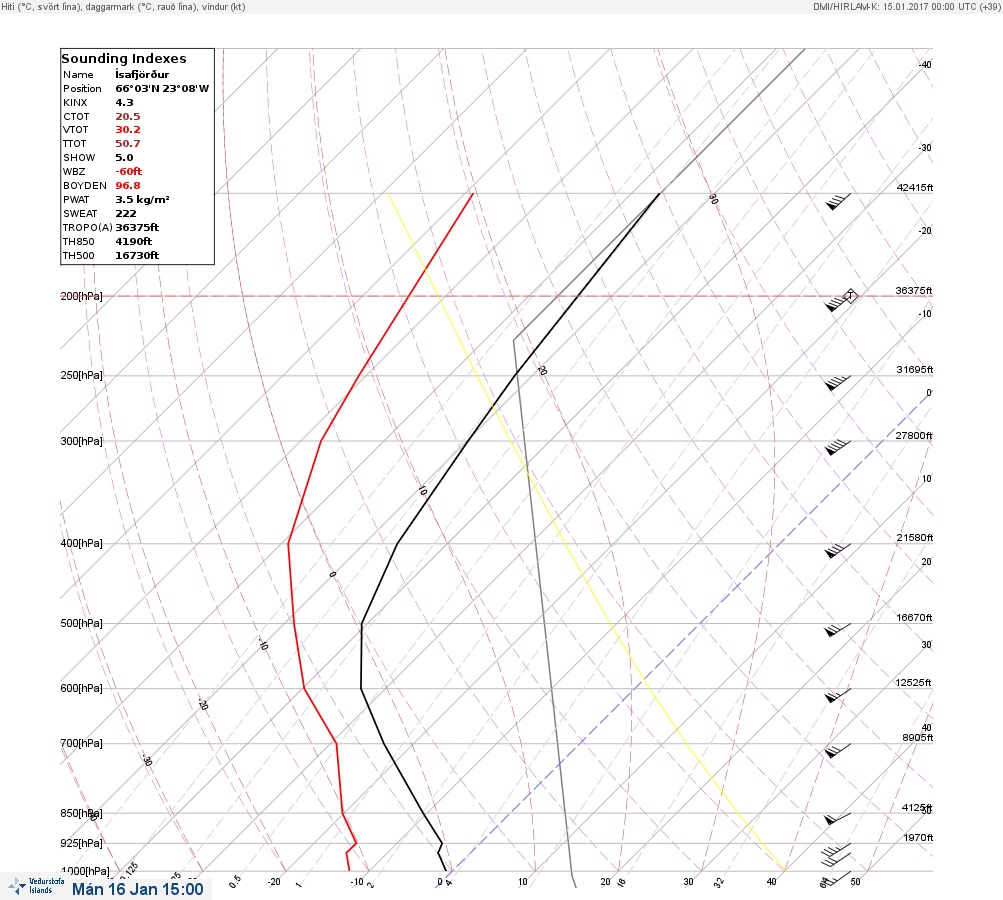Image resolution: width=1003 pixels, height=900 pixels.
Task: Click the CTOT value 20.5
Action: click(127, 116)
